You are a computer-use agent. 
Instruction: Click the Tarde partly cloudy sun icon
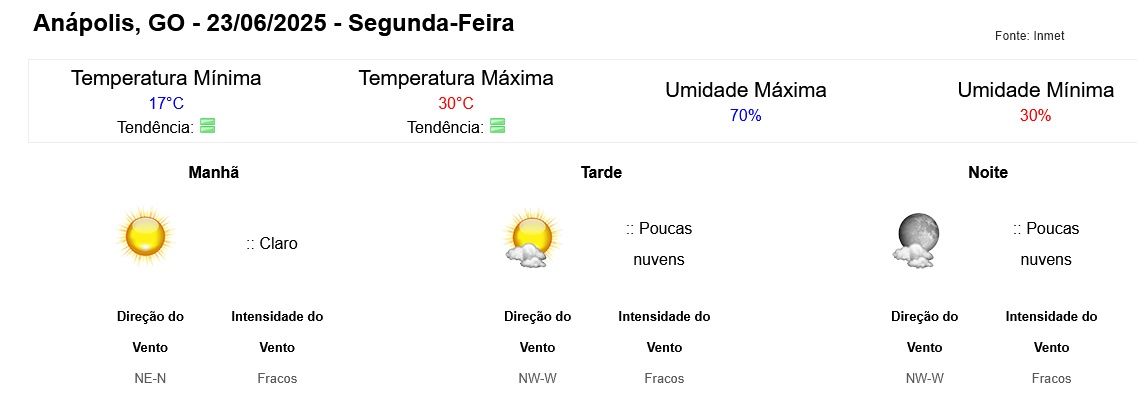tap(532, 239)
